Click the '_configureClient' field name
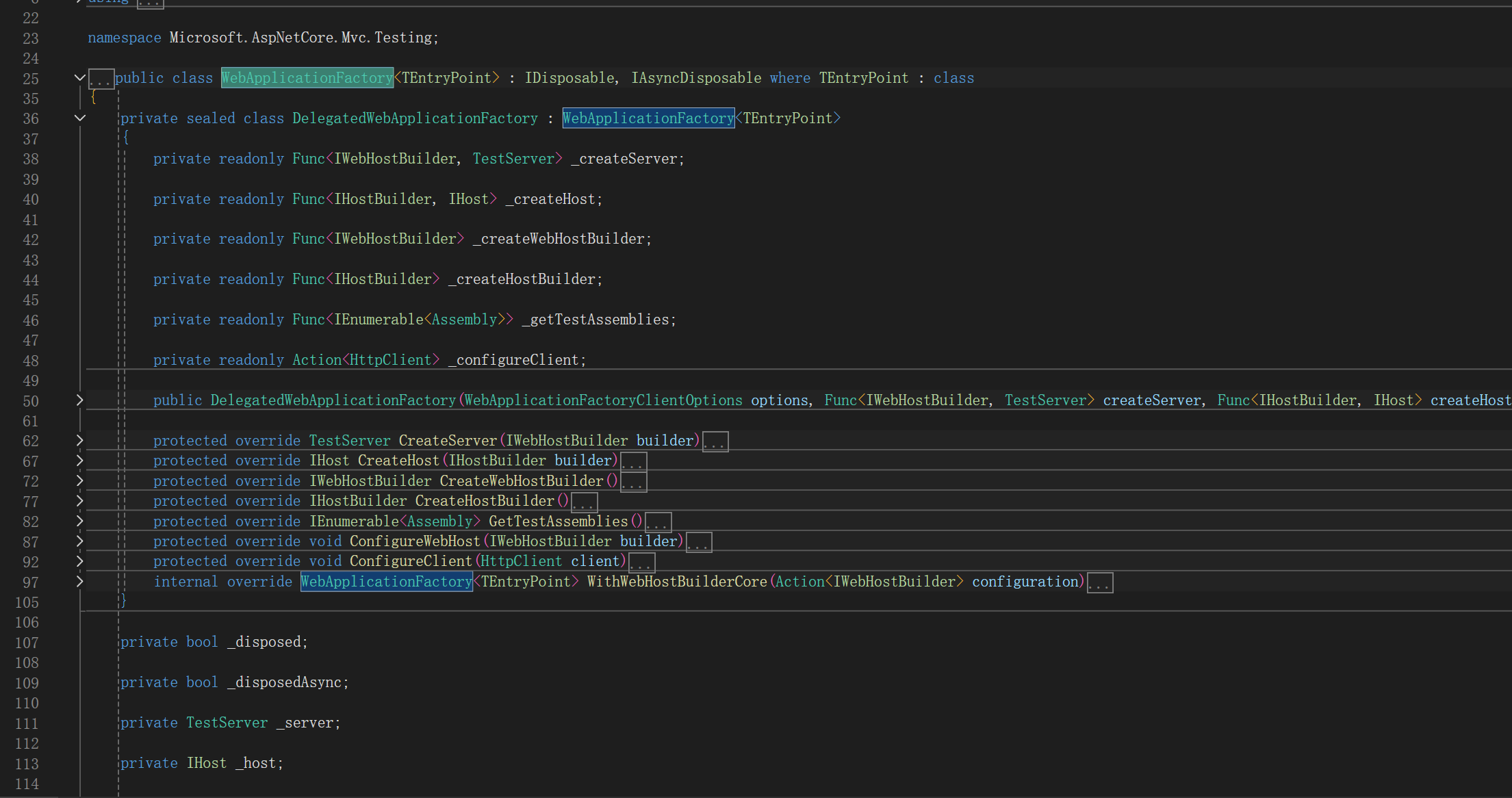Viewport: 1512px width, 798px height. pyautogui.click(x=514, y=360)
